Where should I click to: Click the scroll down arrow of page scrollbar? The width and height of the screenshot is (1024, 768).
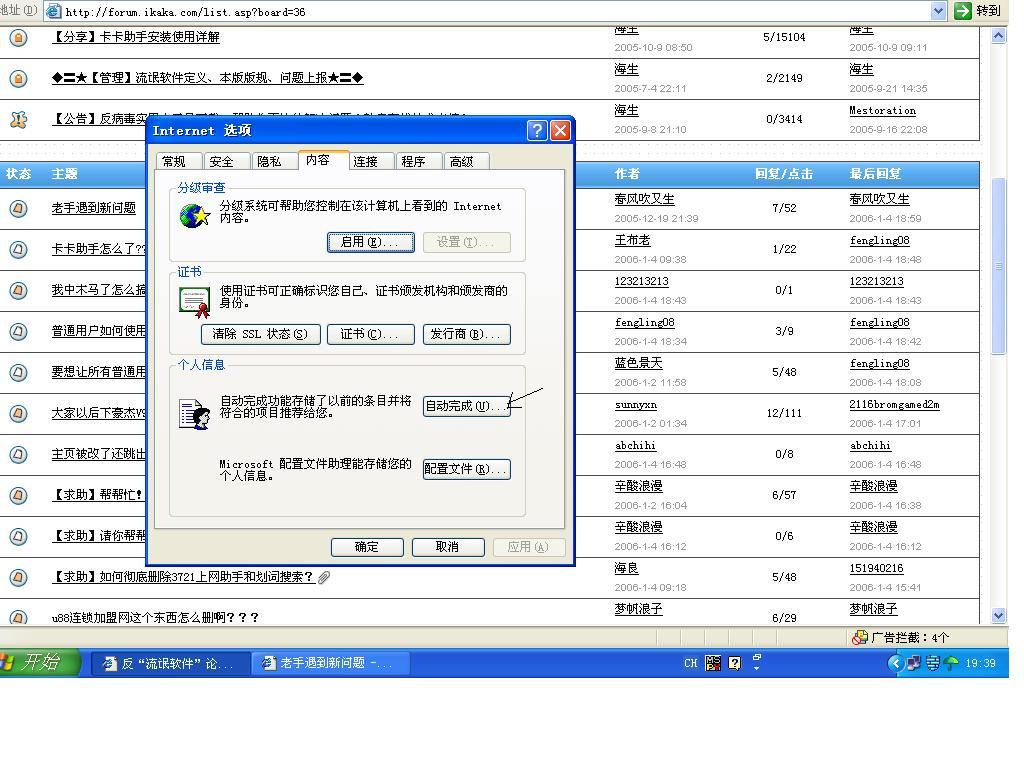(998, 615)
